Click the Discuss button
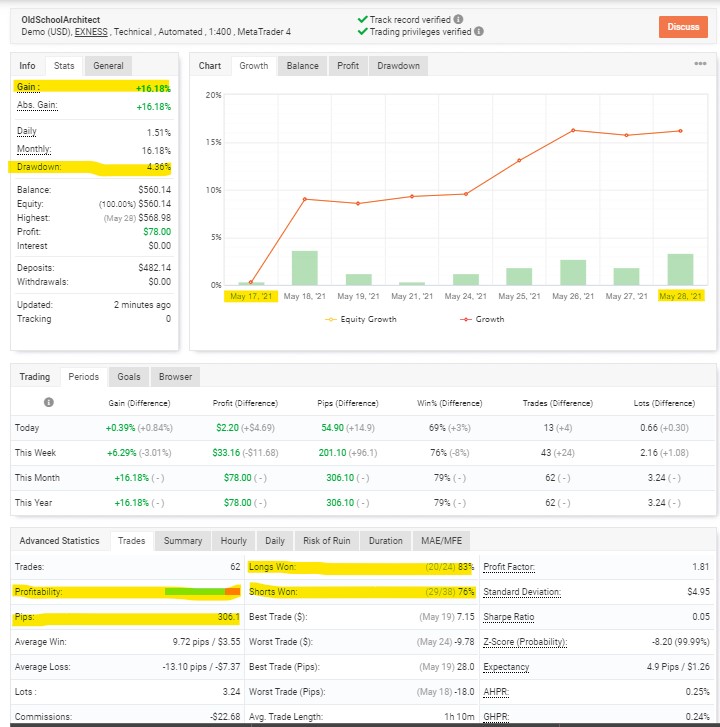This screenshot has height=727, width=720. coord(683,27)
